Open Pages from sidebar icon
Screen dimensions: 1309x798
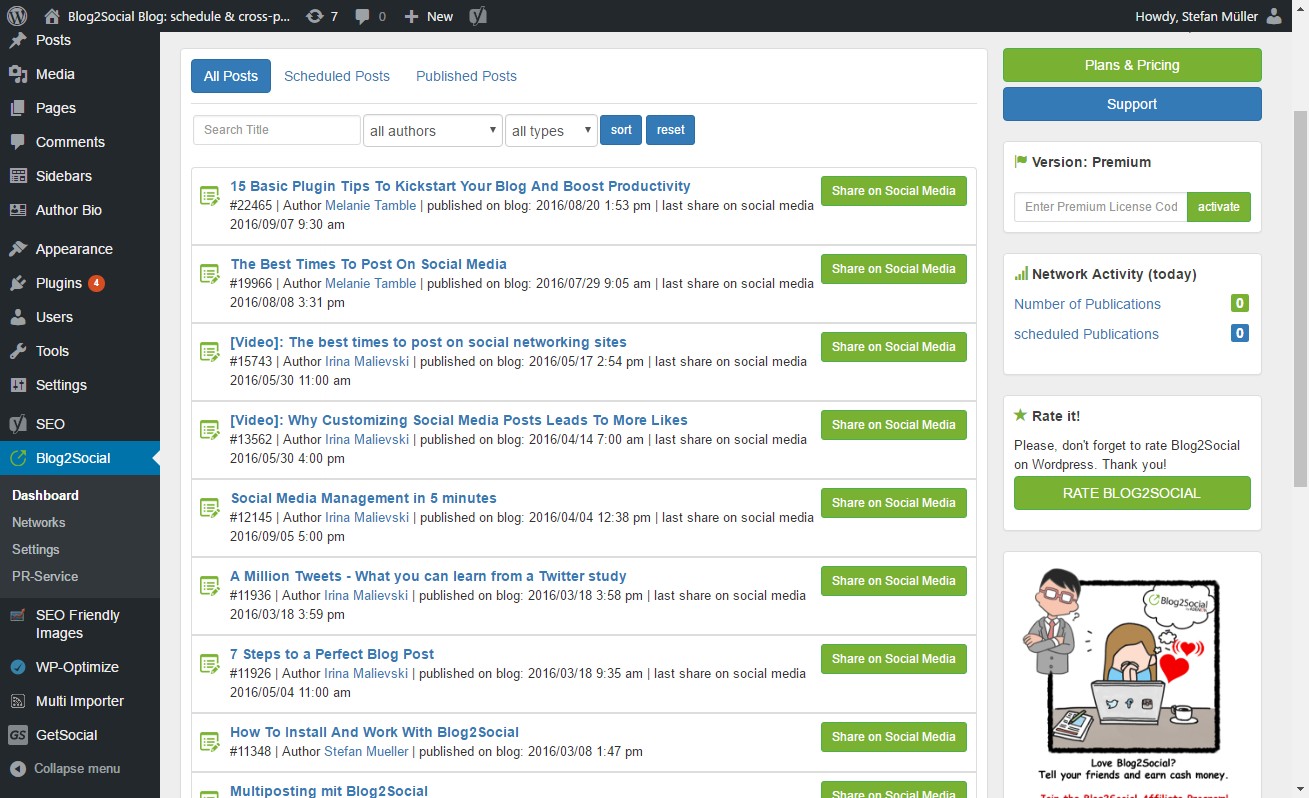[18, 108]
